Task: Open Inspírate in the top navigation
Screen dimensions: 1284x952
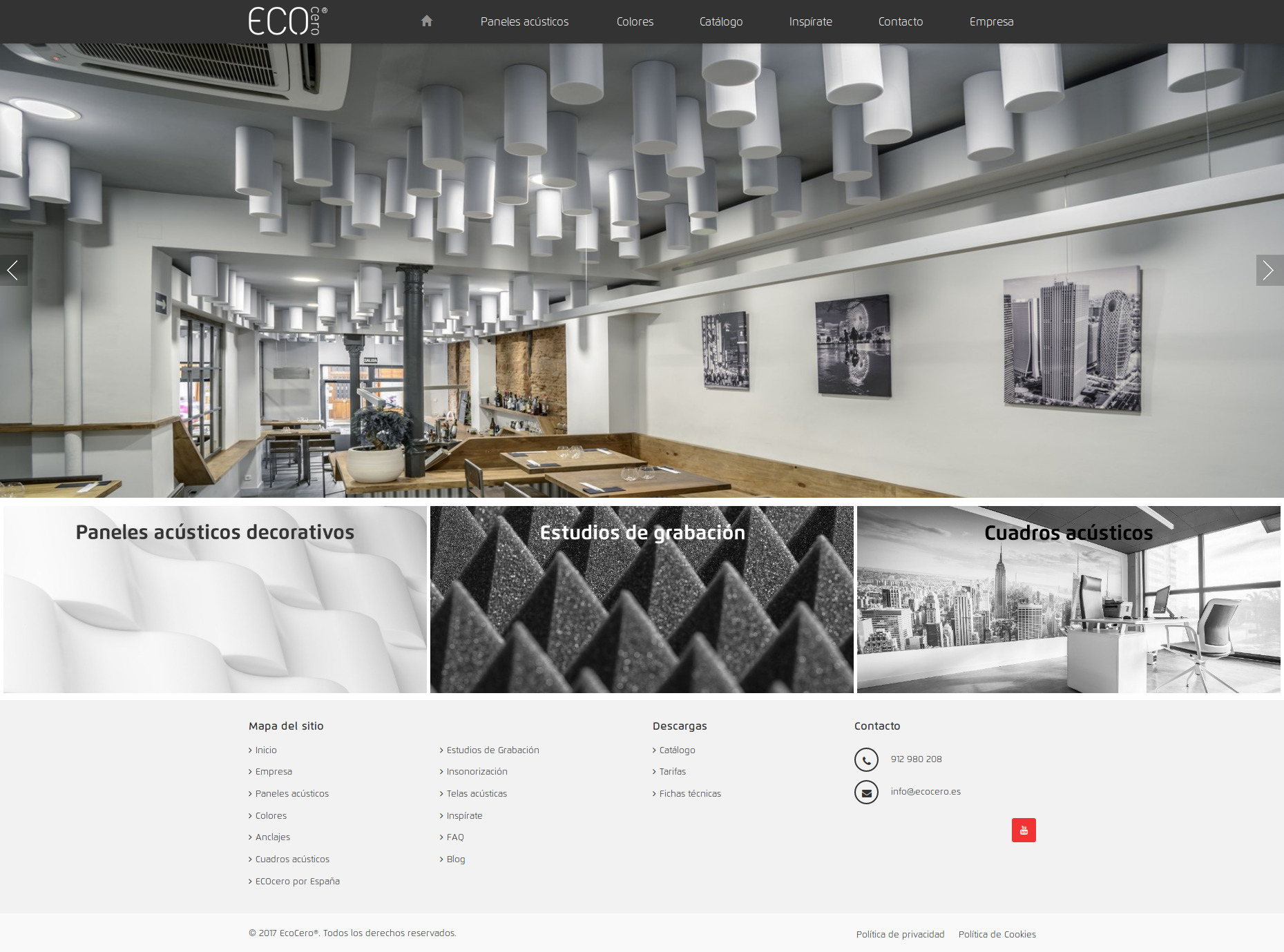Action: click(x=810, y=21)
